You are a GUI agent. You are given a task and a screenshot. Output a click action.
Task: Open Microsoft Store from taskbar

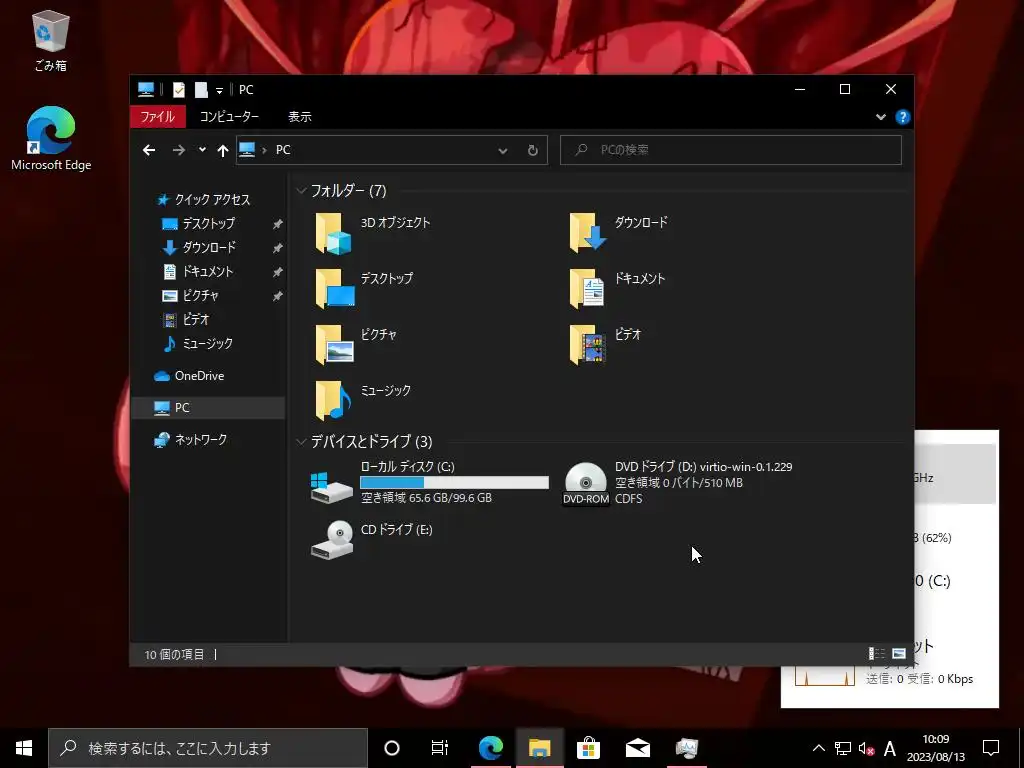[x=588, y=748]
